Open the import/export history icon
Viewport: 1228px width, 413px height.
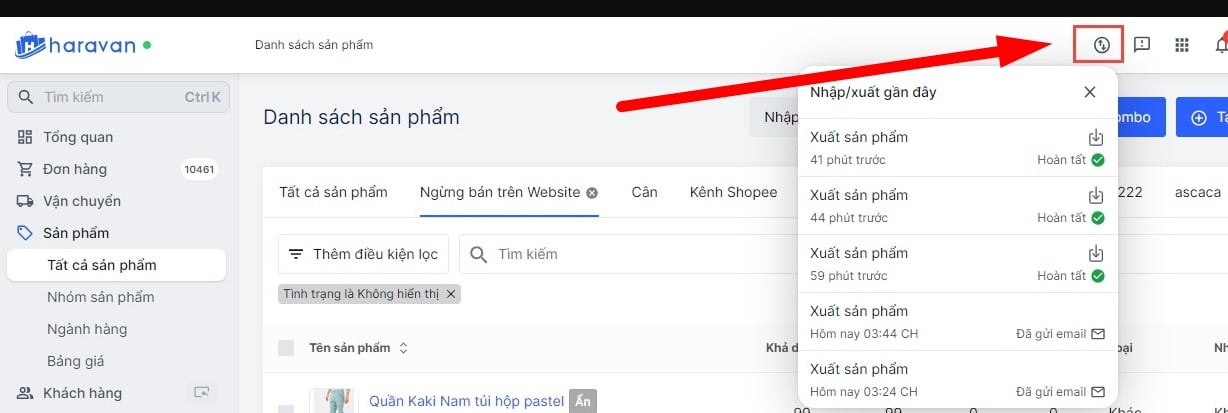click(x=1101, y=45)
